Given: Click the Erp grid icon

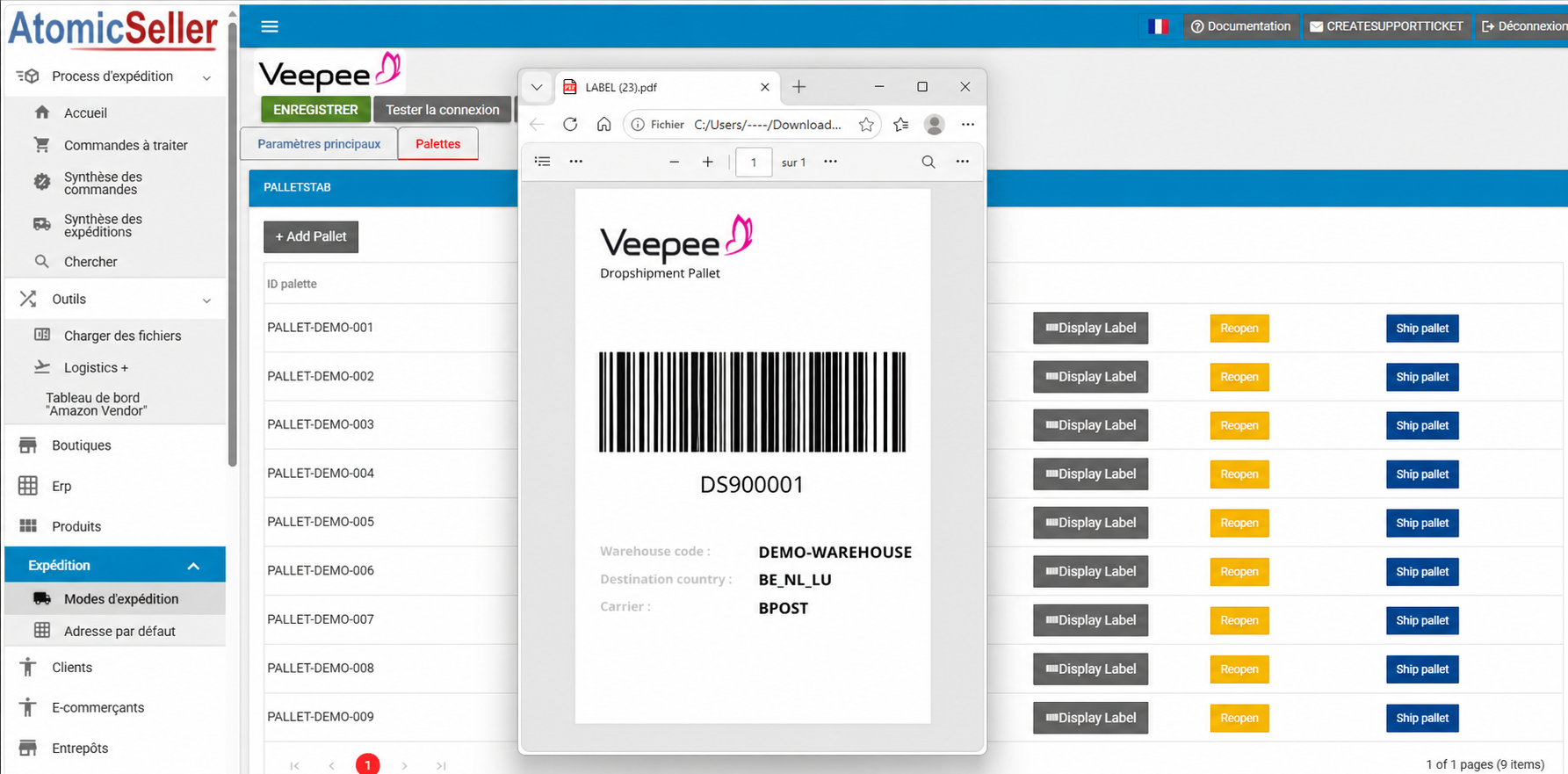Looking at the screenshot, I should click(28, 486).
